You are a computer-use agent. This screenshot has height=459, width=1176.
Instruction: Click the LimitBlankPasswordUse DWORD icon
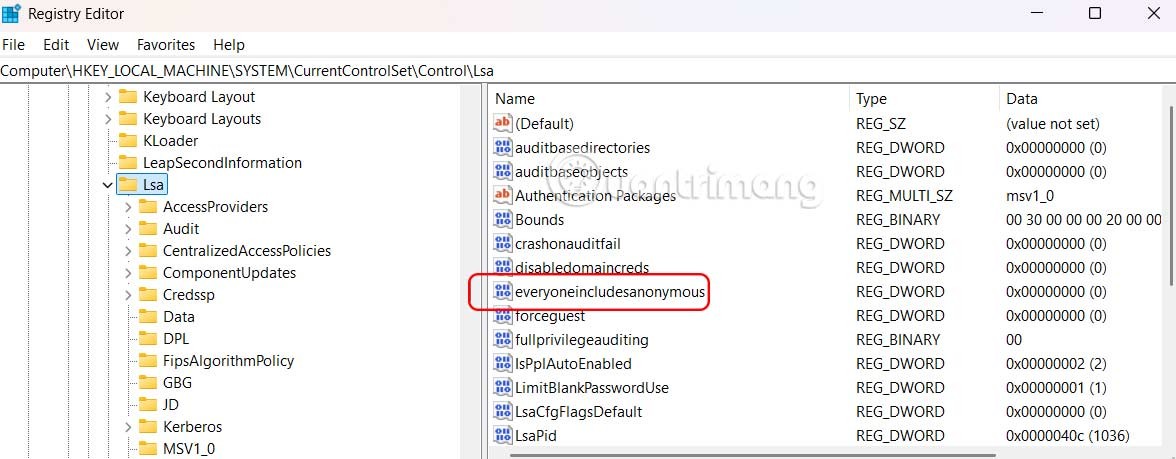(502, 387)
